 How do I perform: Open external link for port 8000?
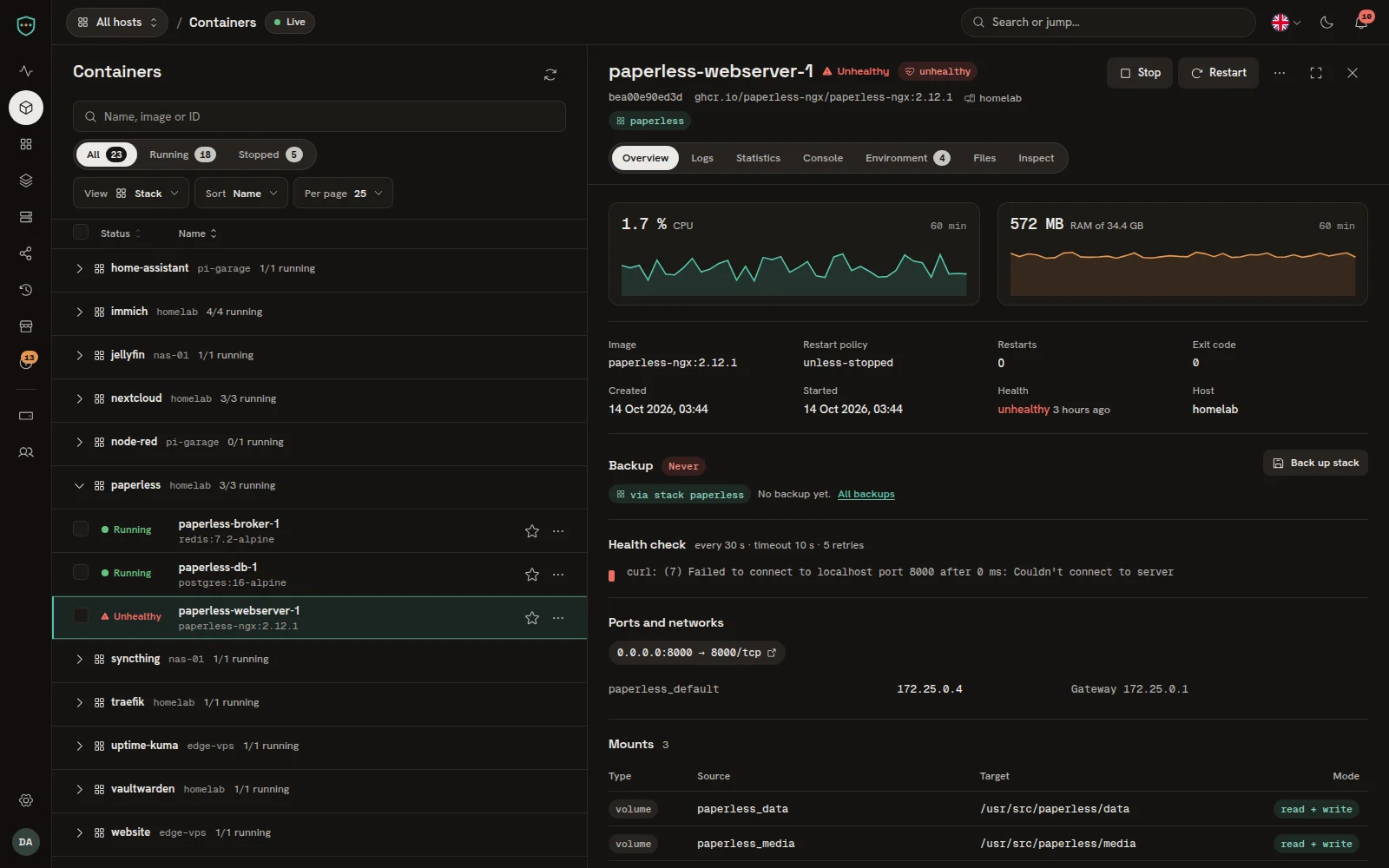(x=772, y=653)
